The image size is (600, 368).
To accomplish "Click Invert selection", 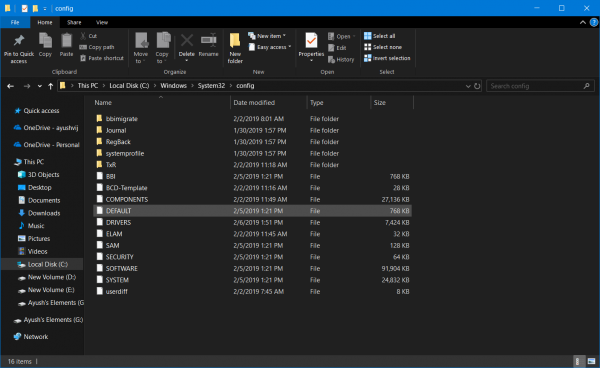I will 387,58.
